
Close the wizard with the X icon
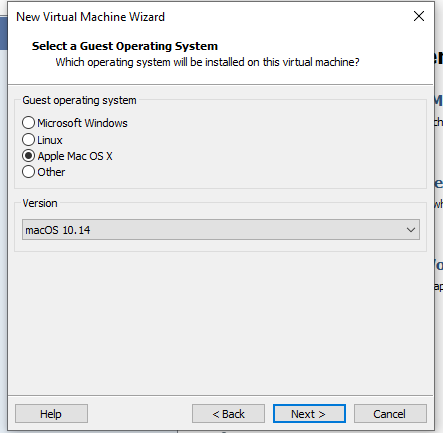(419, 16)
